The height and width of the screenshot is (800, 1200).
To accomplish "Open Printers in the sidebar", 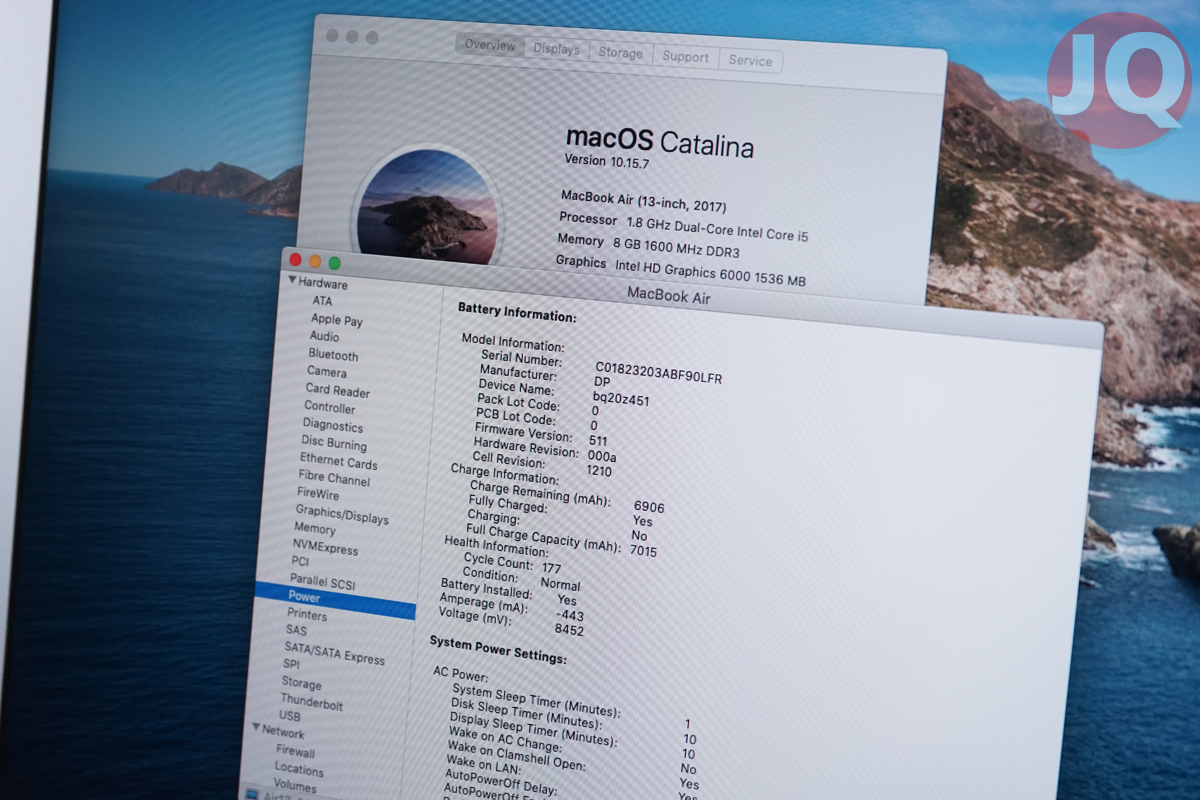I will point(307,615).
